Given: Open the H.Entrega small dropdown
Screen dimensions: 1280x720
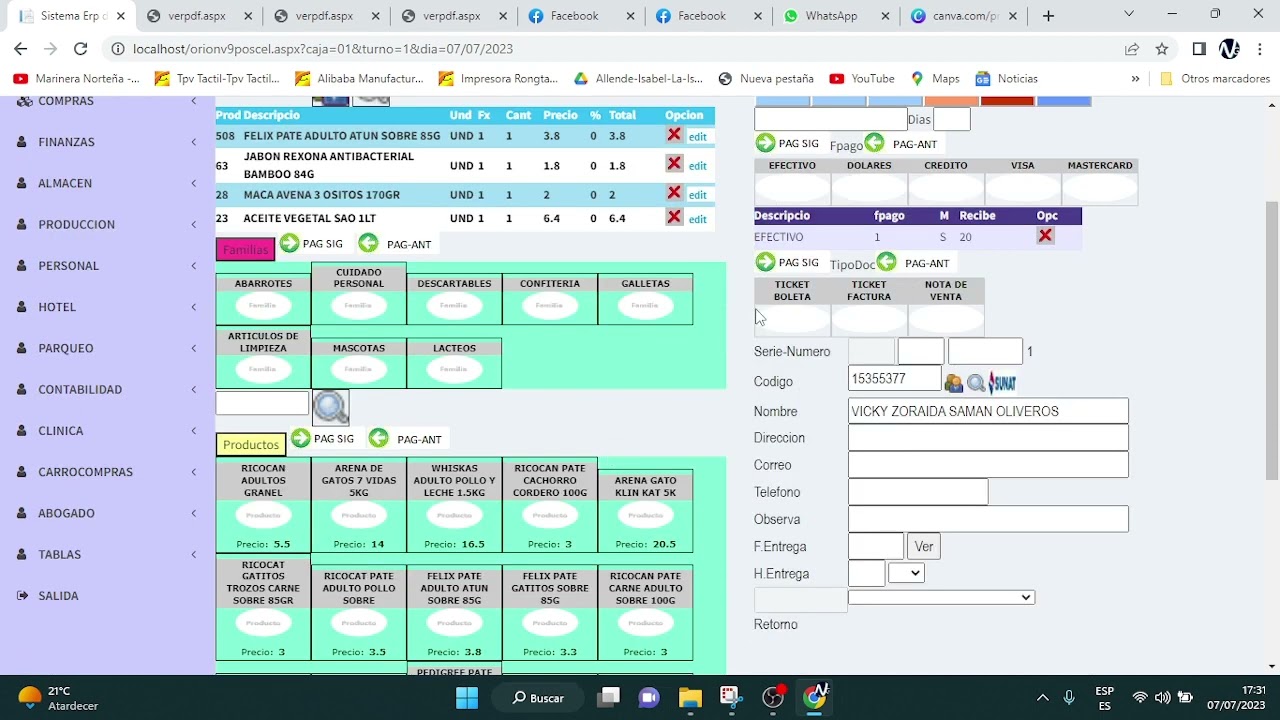Looking at the screenshot, I should pyautogui.click(x=906, y=573).
